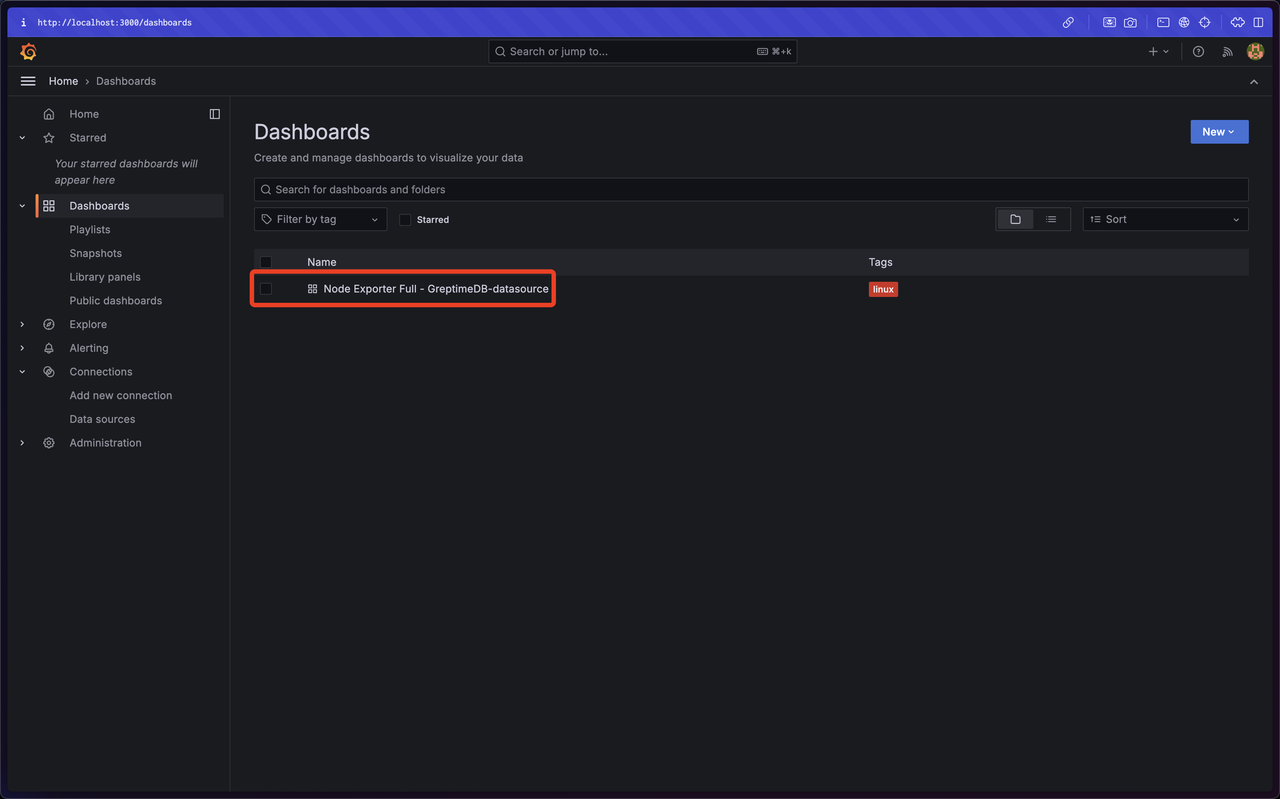Screen dimensions: 1280x799
Task: Open the Grafana home logo
Action: (28, 51)
